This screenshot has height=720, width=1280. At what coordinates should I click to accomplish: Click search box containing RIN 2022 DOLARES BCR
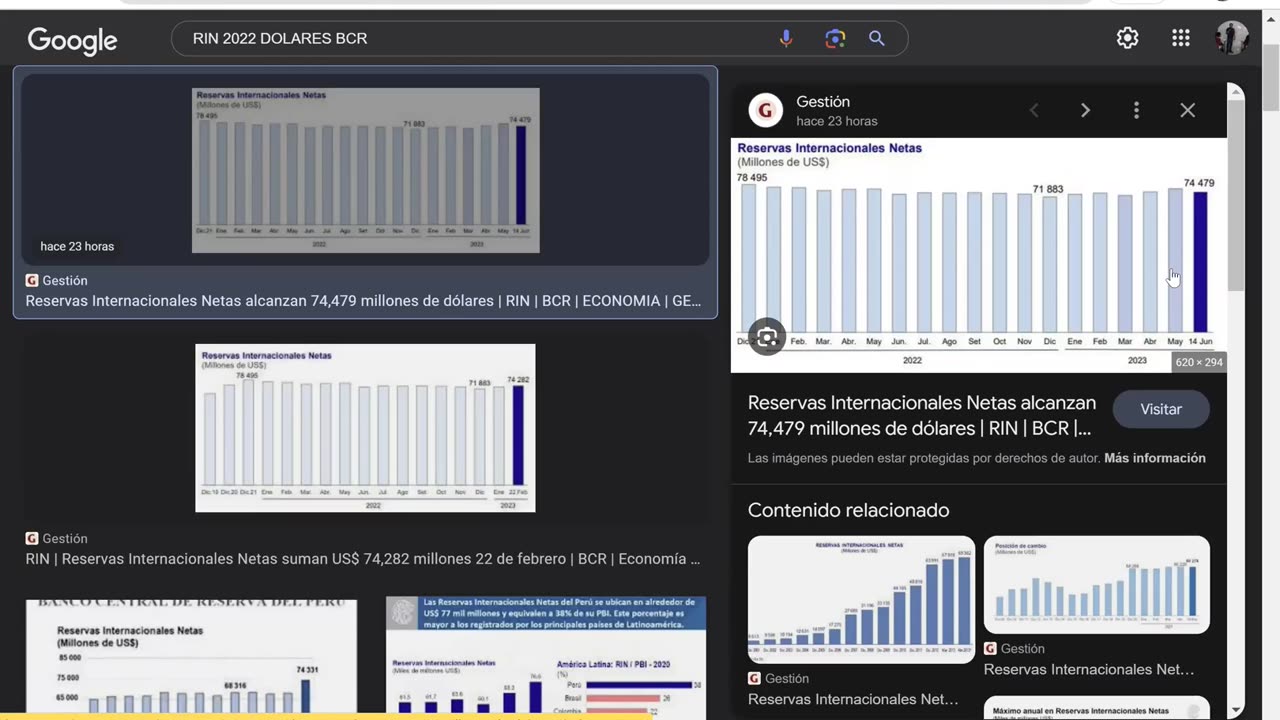pos(540,39)
